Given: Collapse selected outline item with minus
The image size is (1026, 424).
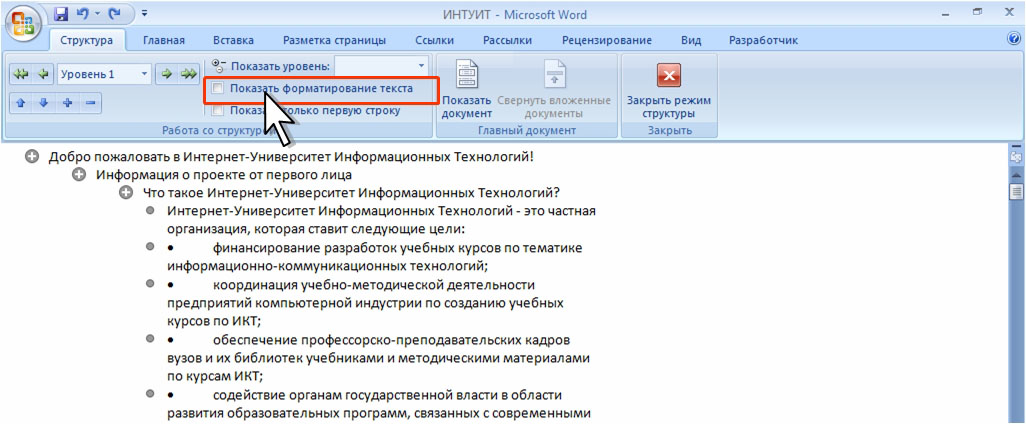Looking at the screenshot, I should (x=90, y=103).
